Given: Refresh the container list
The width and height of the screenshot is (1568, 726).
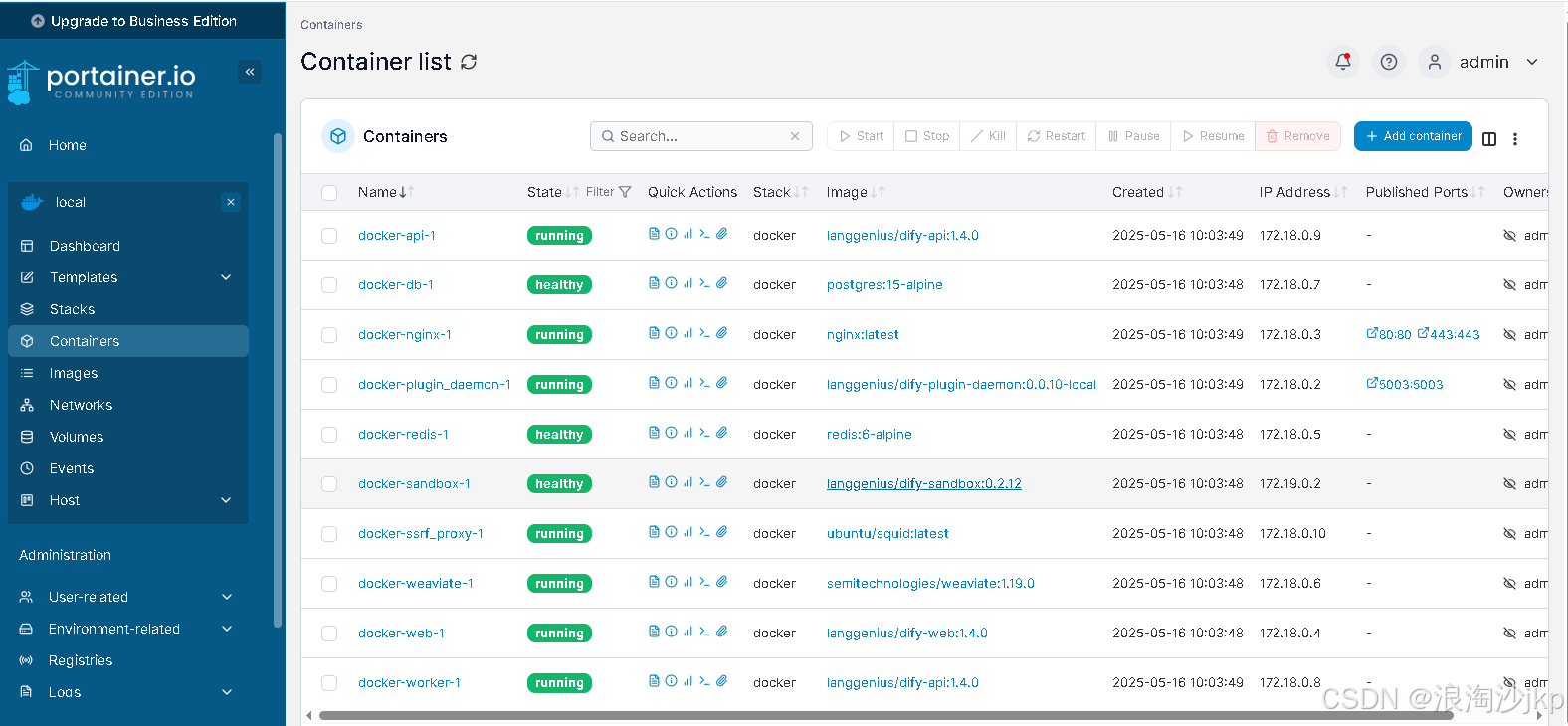Looking at the screenshot, I should point(469,62).
